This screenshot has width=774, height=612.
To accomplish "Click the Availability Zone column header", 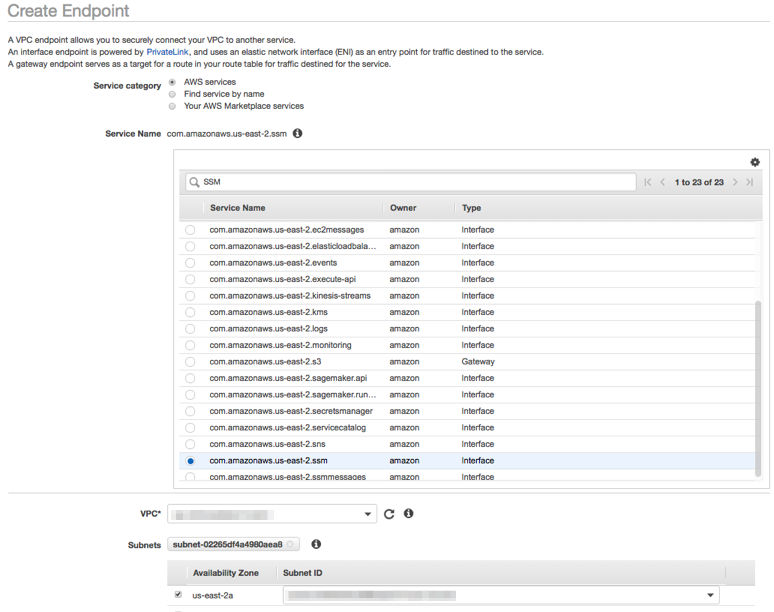I will (x=226, y=573).
